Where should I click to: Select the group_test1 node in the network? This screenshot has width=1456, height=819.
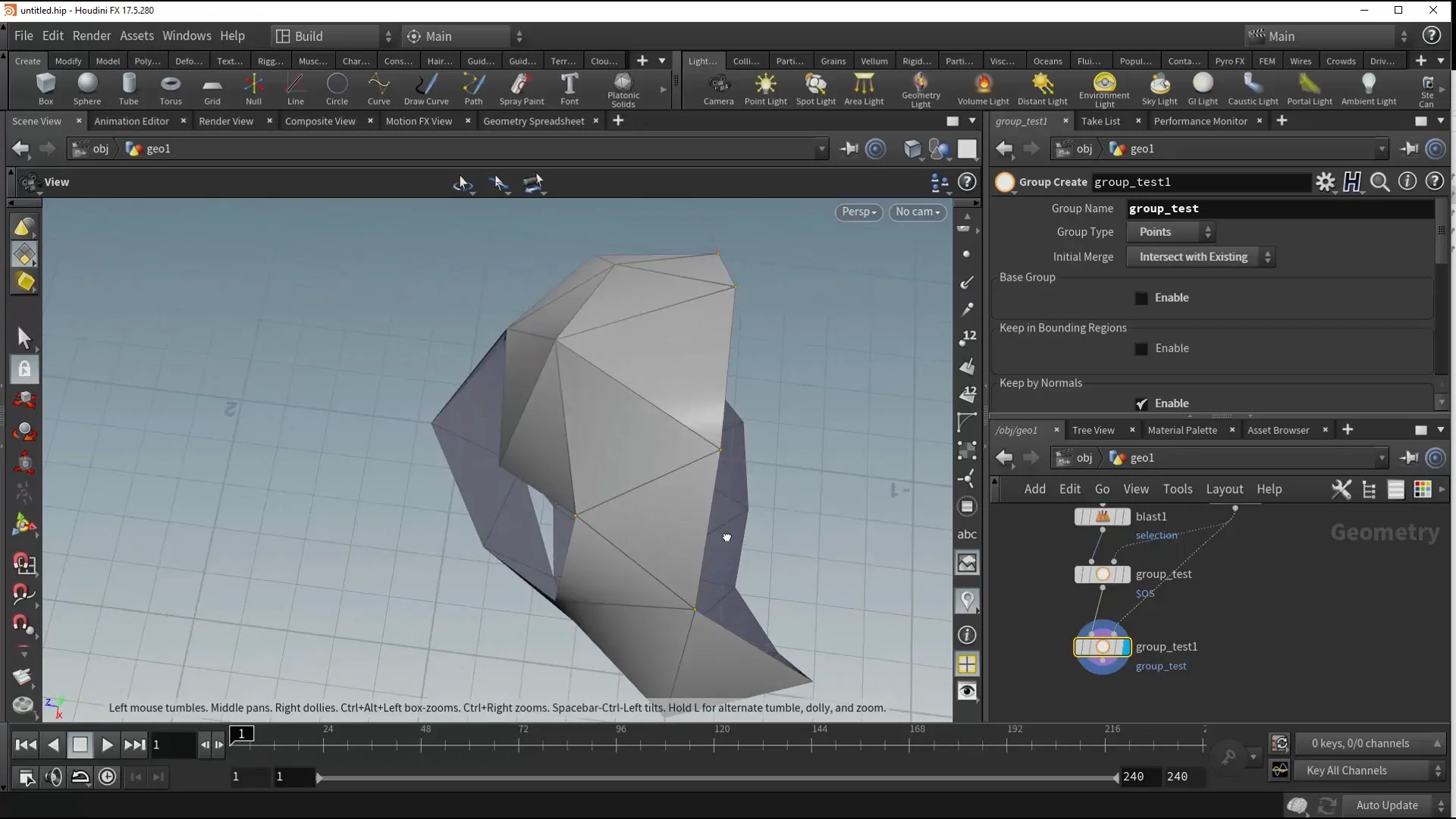coord(1102,647)
